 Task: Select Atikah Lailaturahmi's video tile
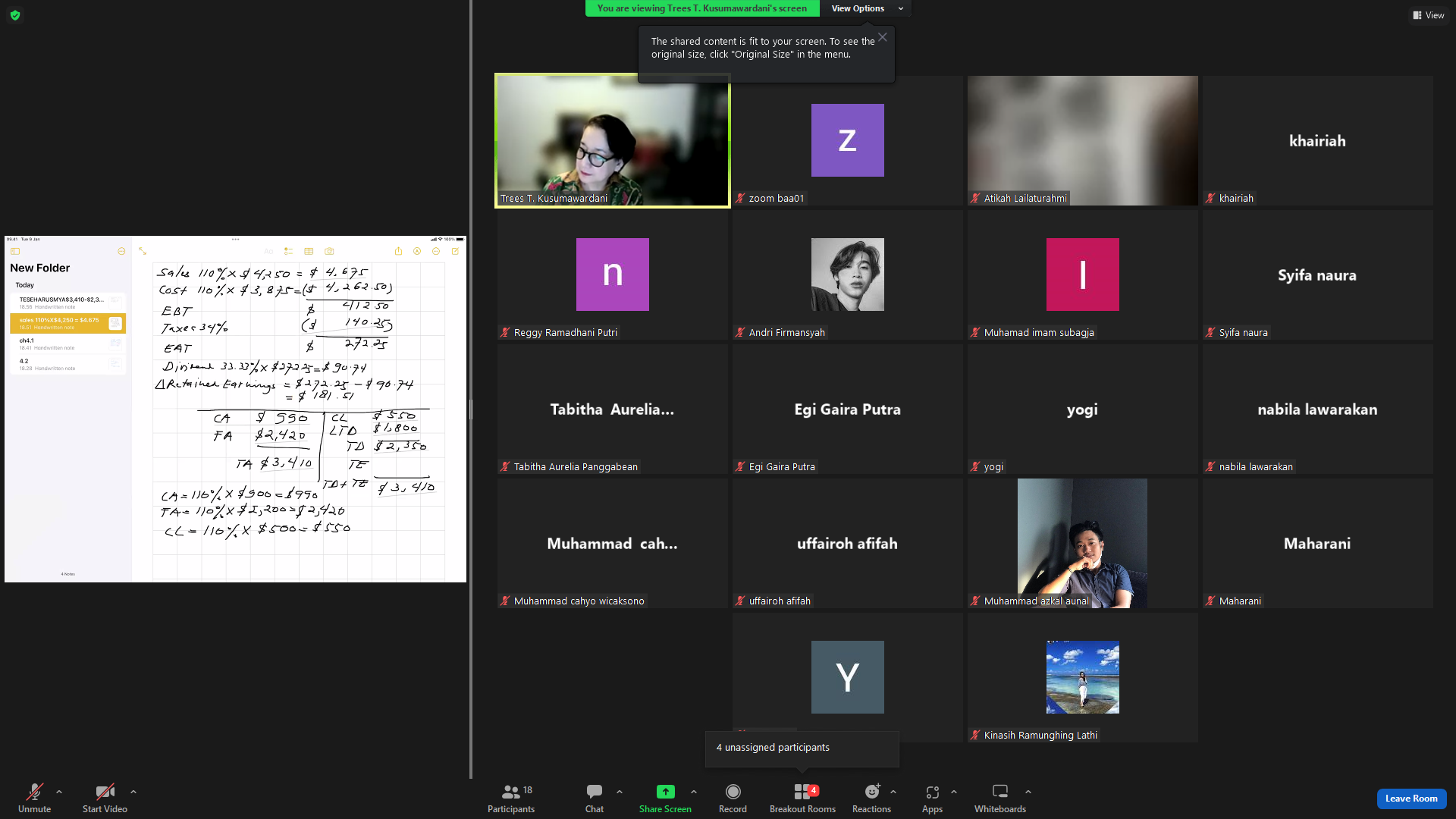1083,140
